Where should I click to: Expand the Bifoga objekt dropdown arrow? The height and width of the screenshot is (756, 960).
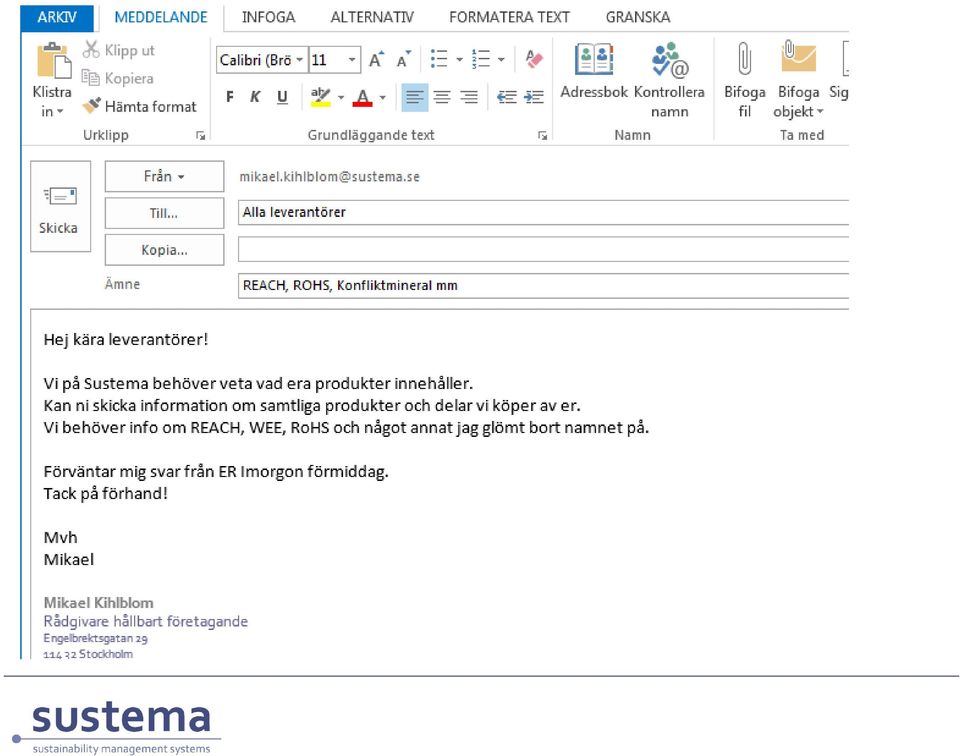820,111
